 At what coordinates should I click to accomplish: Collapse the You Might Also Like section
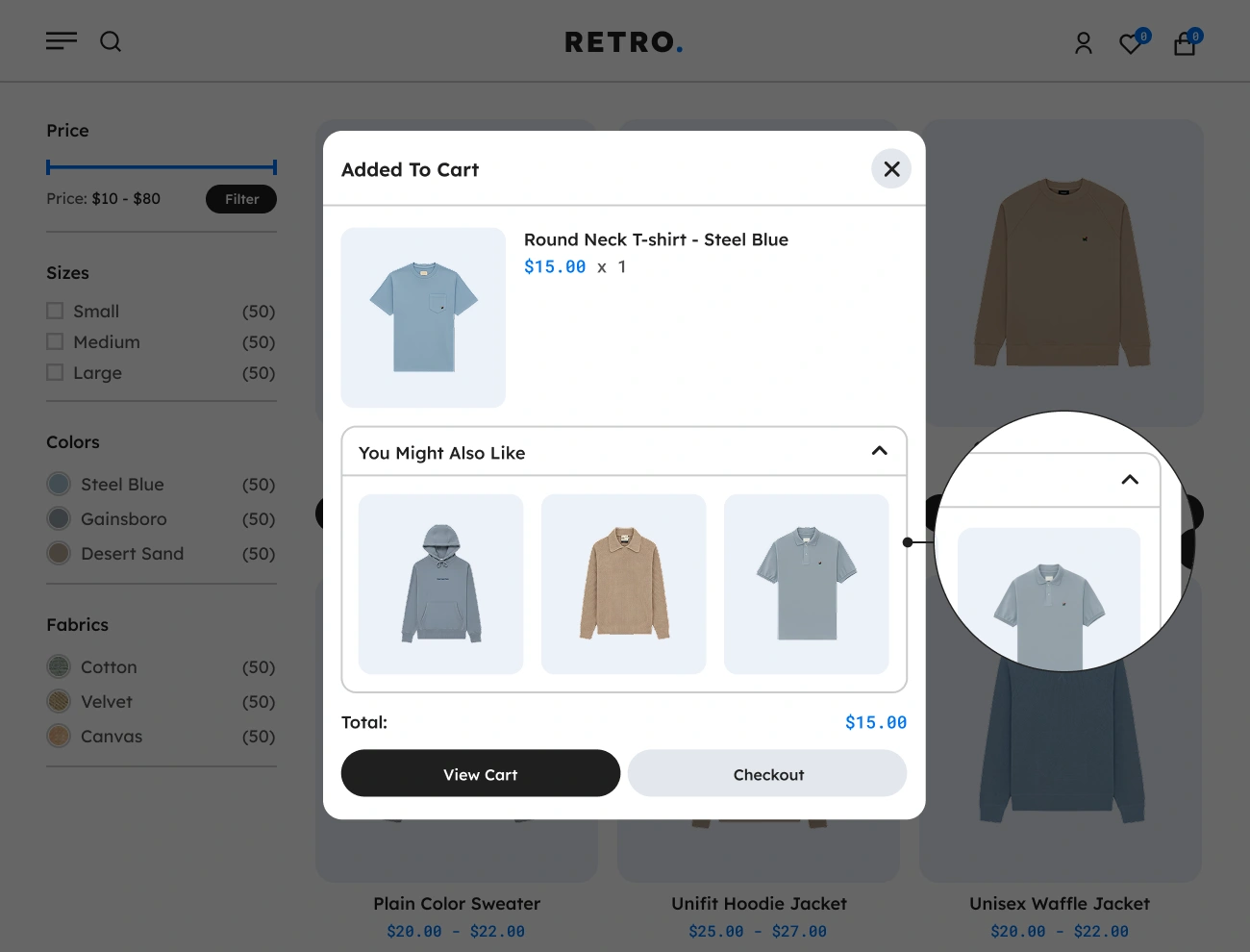tap(879, 451)
